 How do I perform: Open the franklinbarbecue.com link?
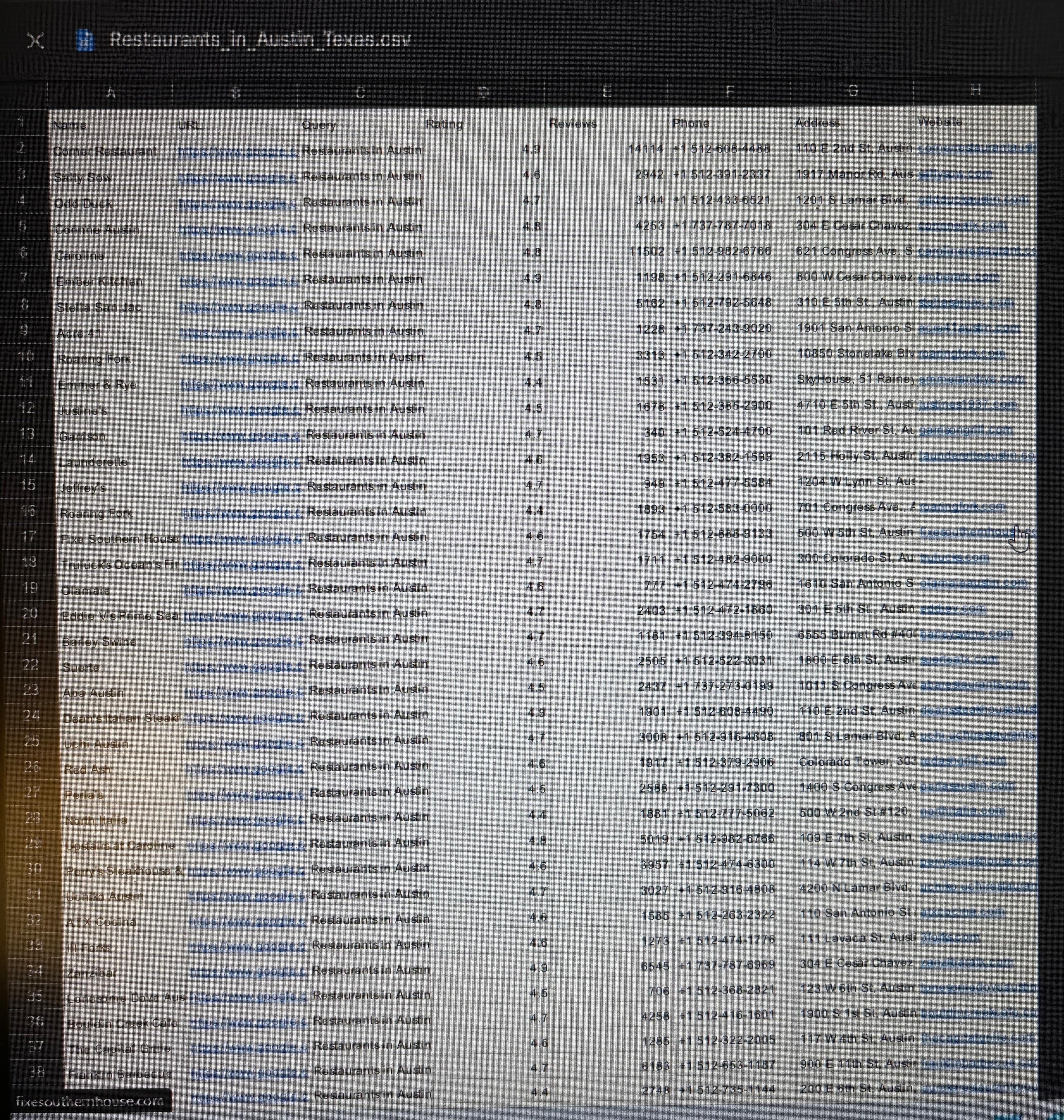(x=977, y=1063)
